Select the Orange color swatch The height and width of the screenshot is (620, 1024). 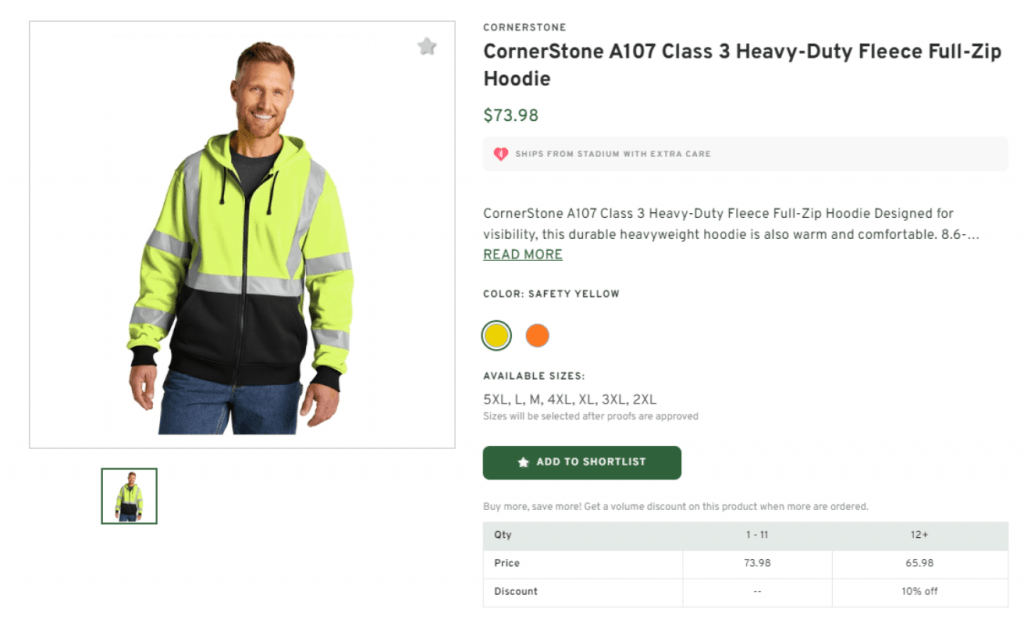click(537, 335)
